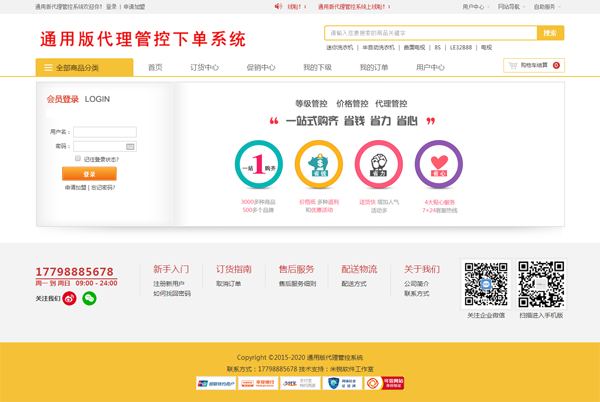600x402 pixels.
Task: Click the yellow 搜索 button
Action: tap(550, 33)
